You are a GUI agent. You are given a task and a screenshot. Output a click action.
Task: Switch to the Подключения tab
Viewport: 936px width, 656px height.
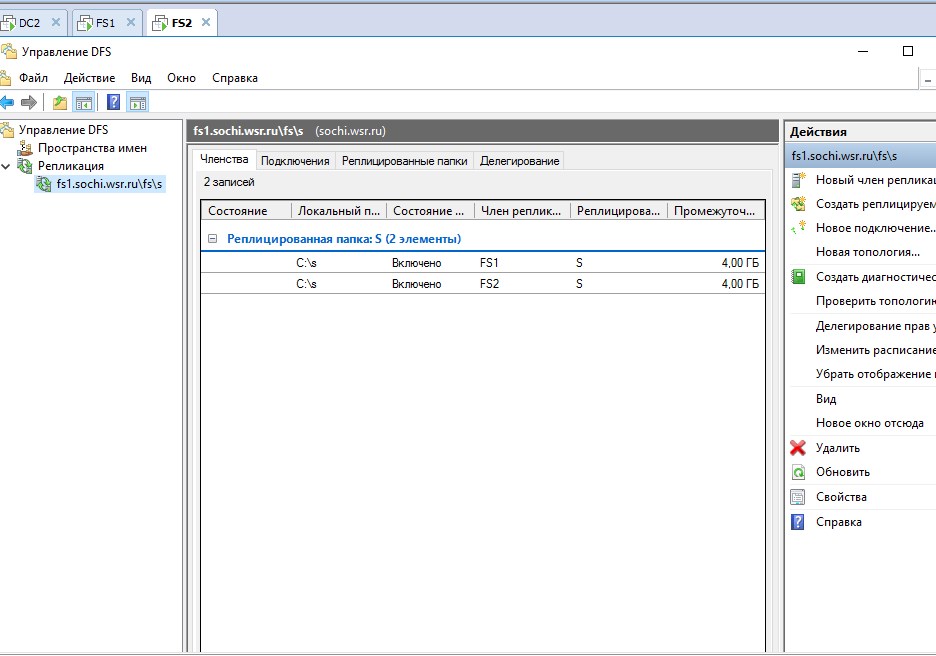pyautogui.click(x=295, y=161)
